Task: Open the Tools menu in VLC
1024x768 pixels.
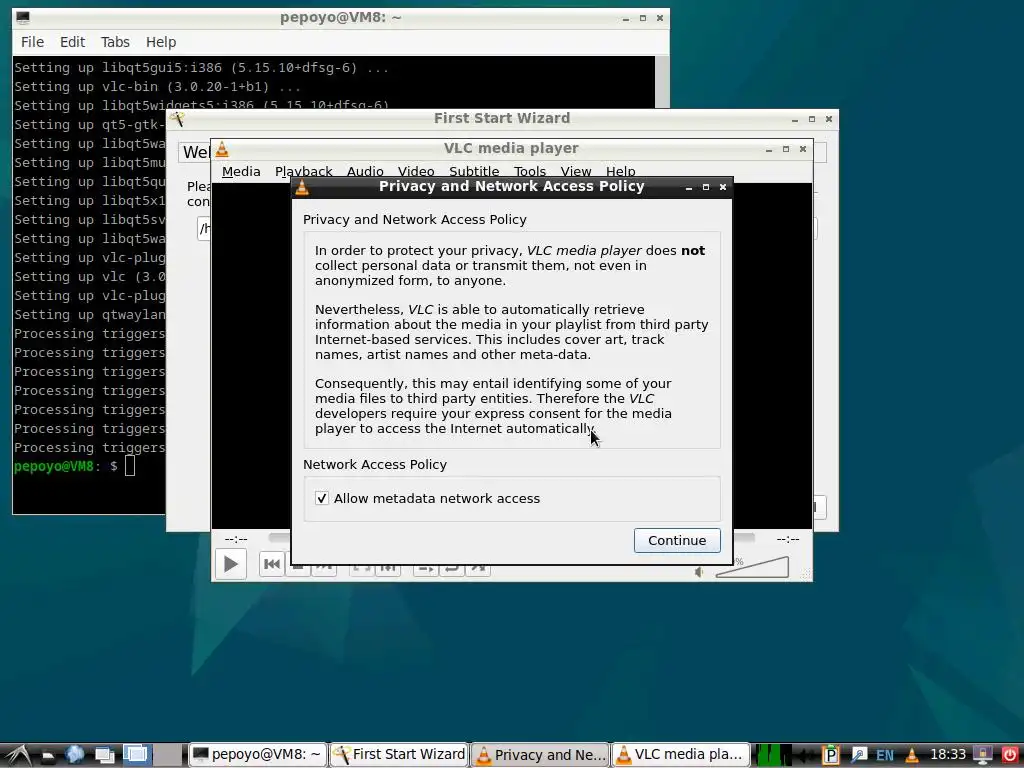Action: click(x=530, y=171)
